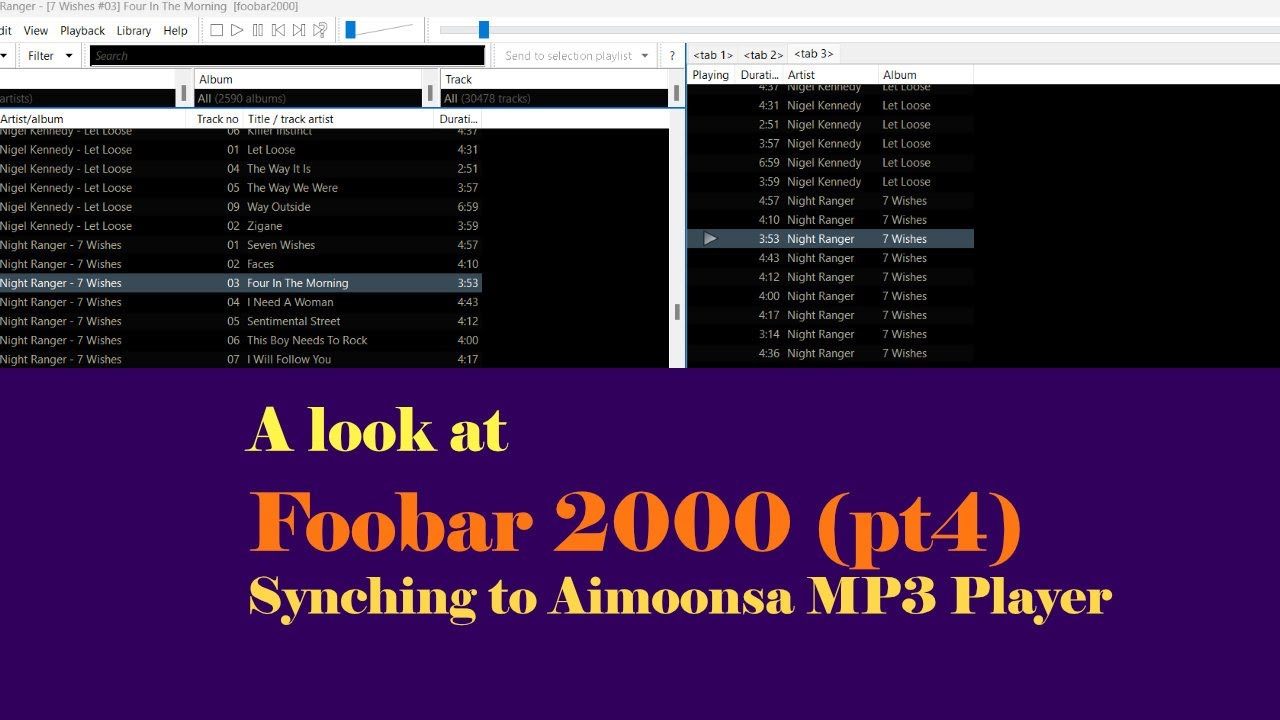The height and width of the screenshot is (720, 1280).
Task: Select the 3:14 Night Ranger playlist row
Action: (830, 334)
